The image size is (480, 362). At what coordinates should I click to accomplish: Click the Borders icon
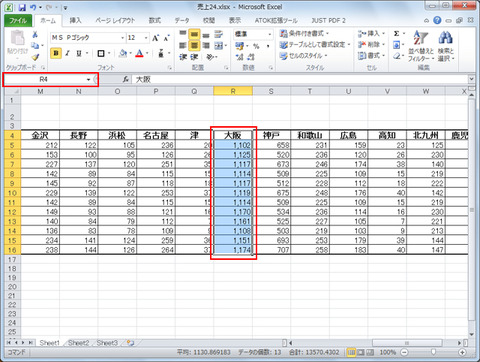pyautogui.click(x=101, y=53)
